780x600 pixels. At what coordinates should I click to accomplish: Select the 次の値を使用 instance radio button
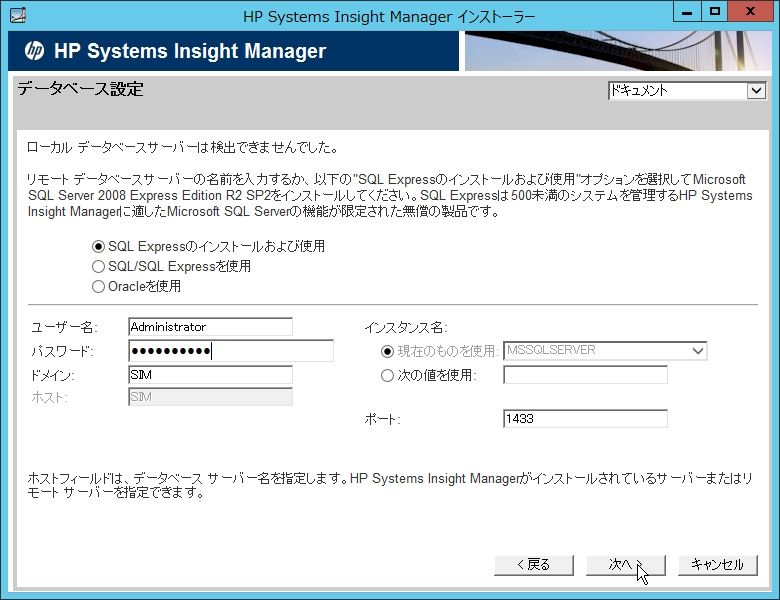[387, 375]
